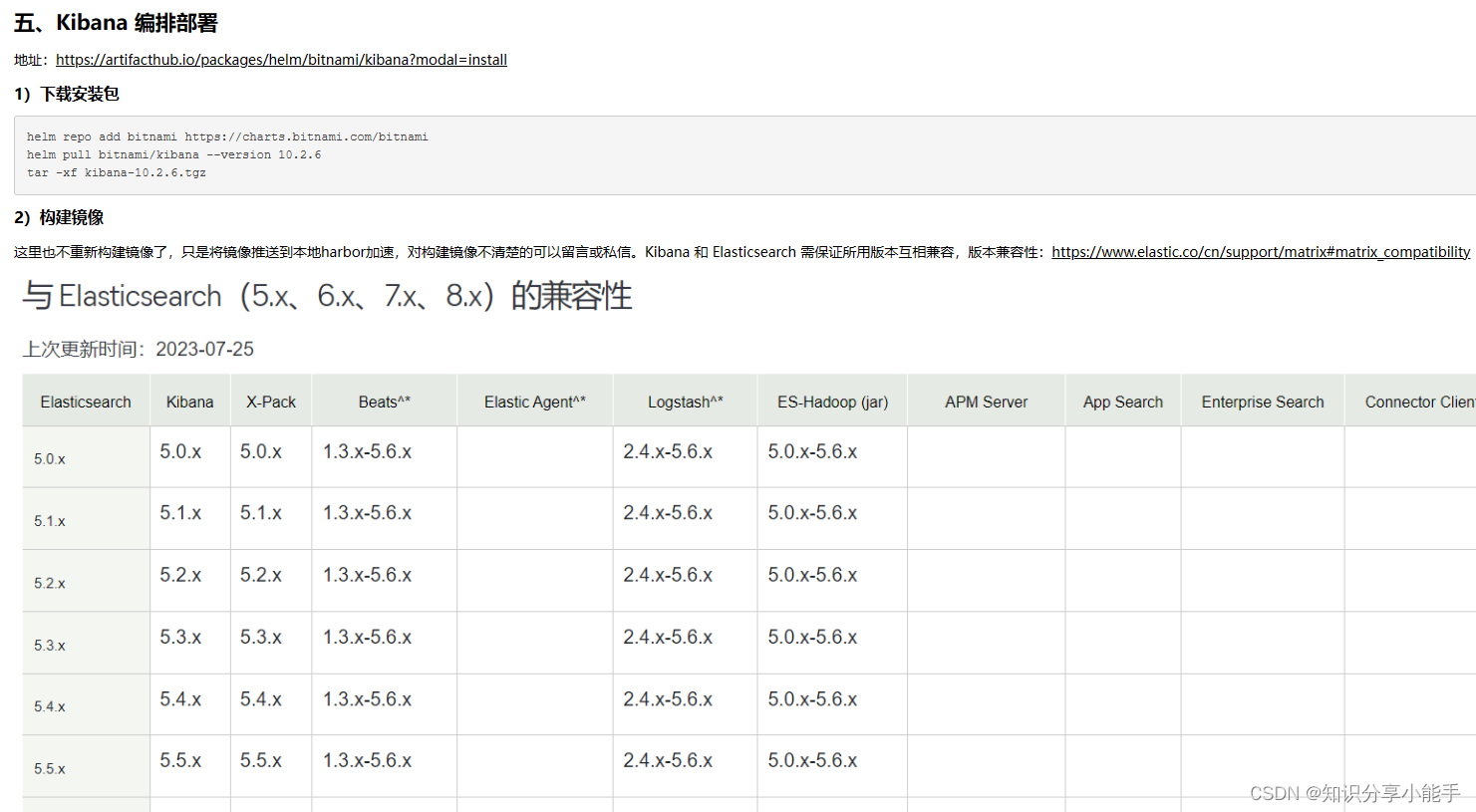
Task: Click the X-Pack column header
Action: [x=271, y=402]
